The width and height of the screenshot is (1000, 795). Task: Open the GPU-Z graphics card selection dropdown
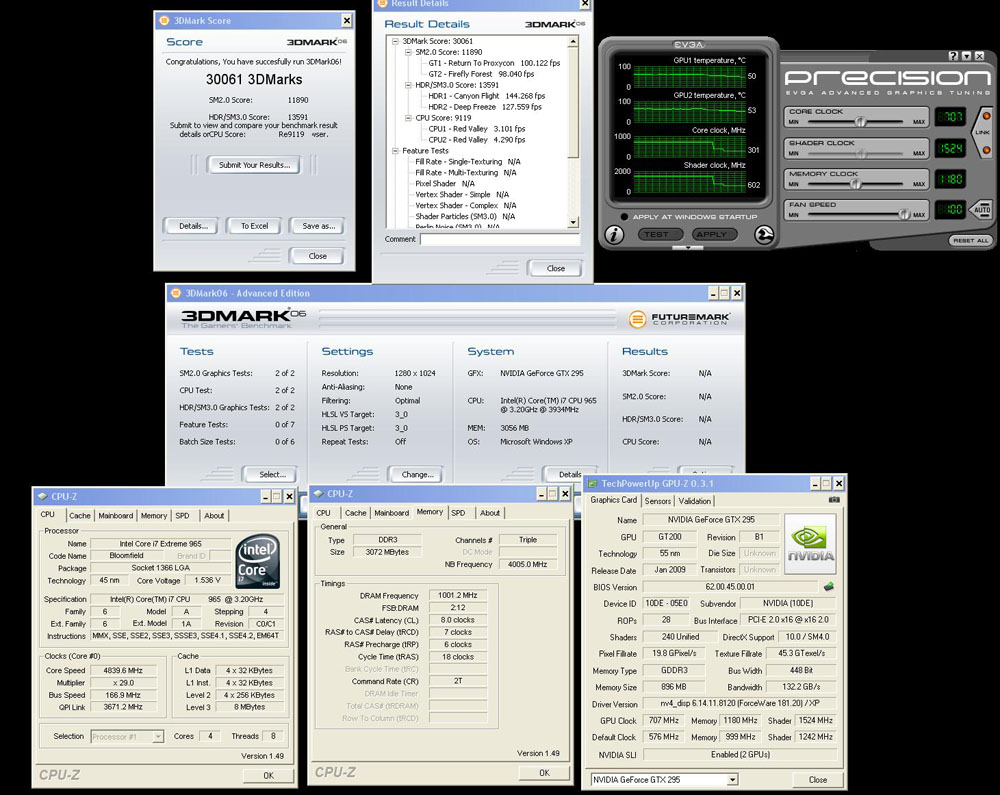click(732, 779)
